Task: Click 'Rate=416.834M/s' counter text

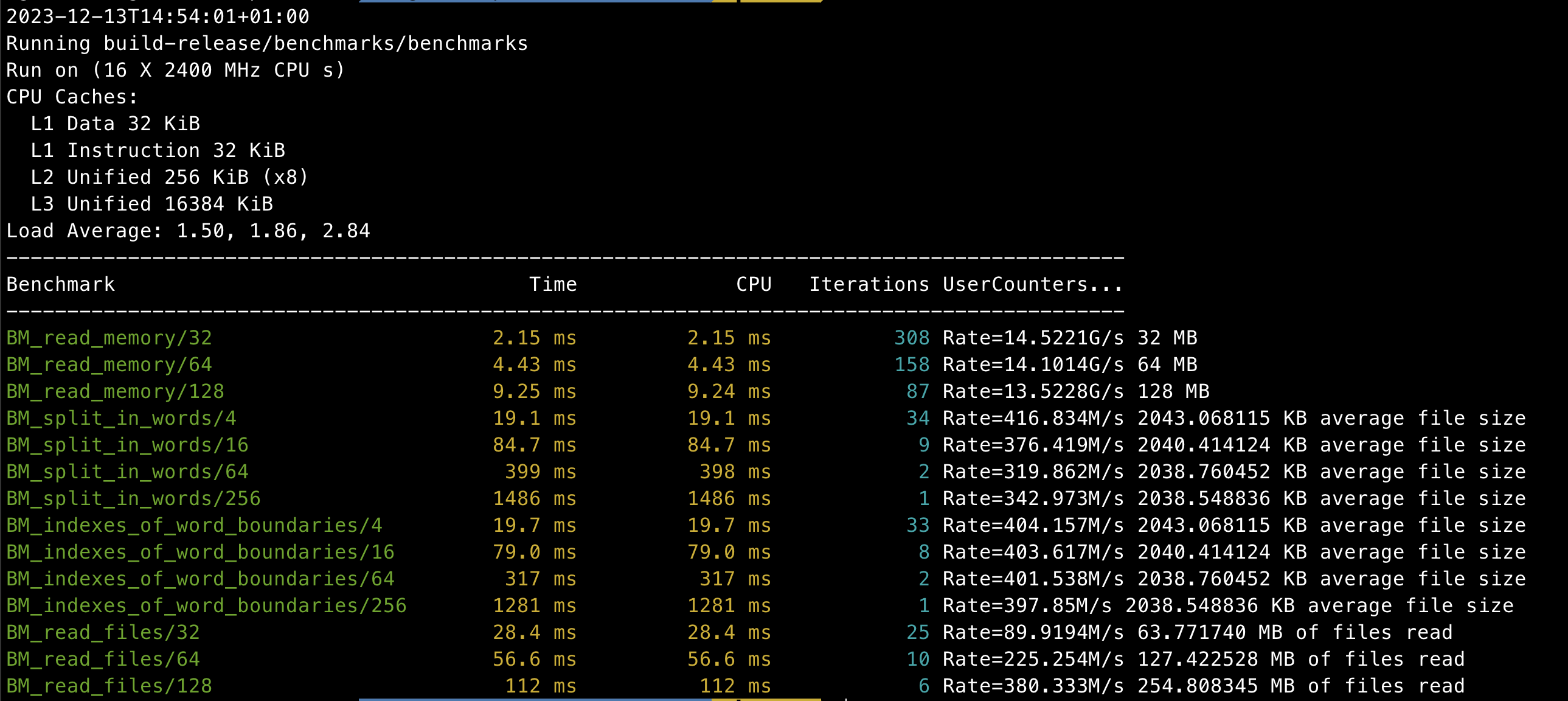Action: pyautogui.click(x=1033, y=419)
